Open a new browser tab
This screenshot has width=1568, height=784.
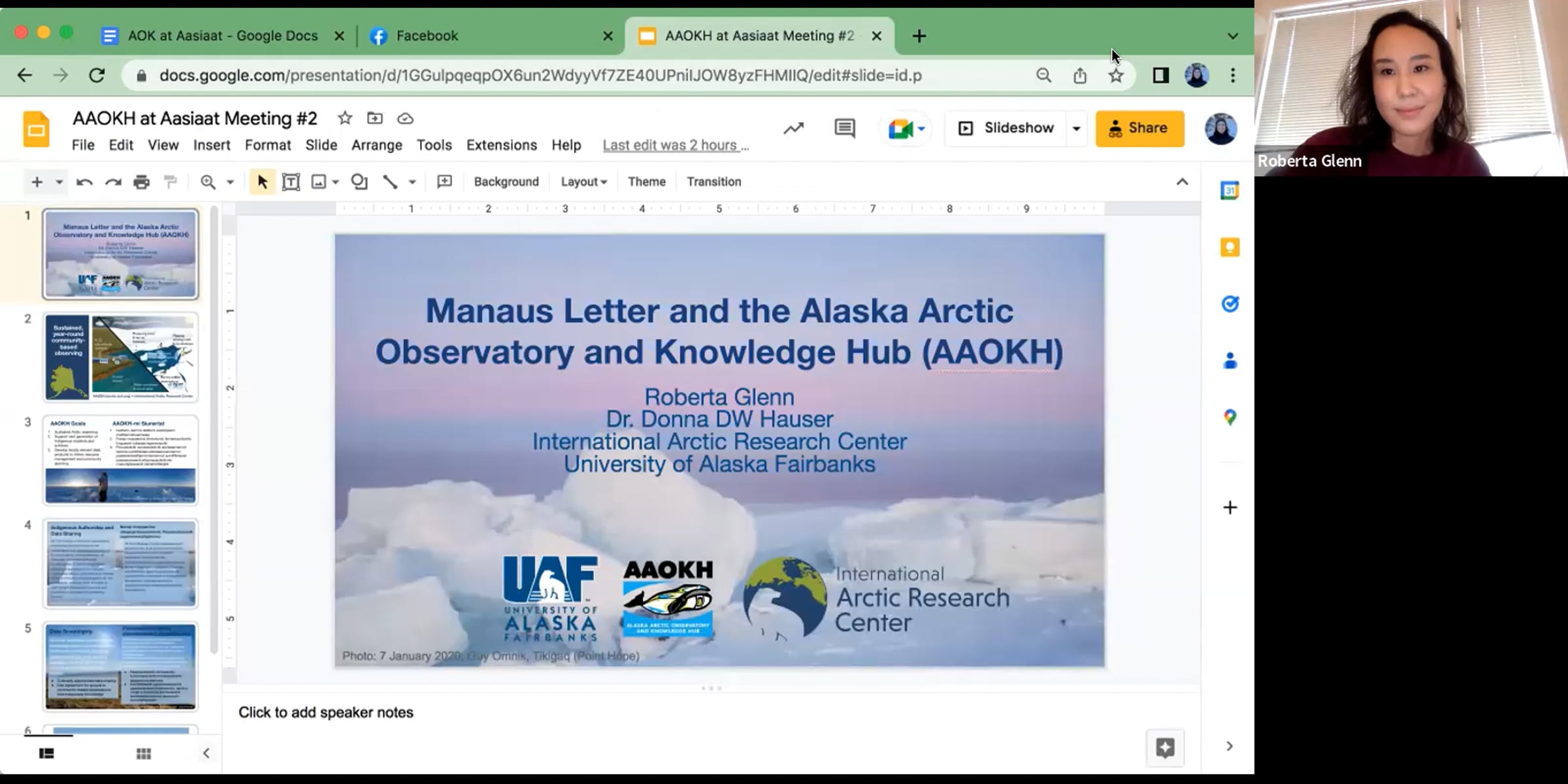[919, 36]
